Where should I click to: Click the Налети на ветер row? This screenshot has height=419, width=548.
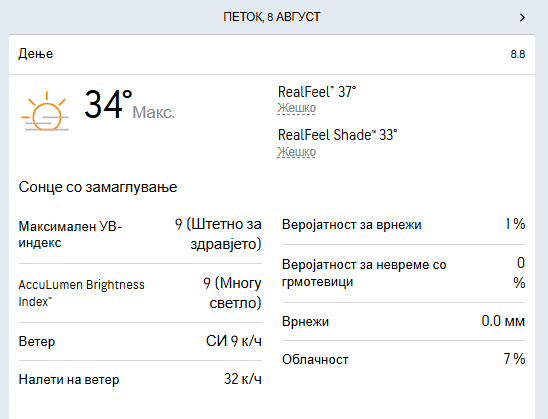tap(140, 379)
